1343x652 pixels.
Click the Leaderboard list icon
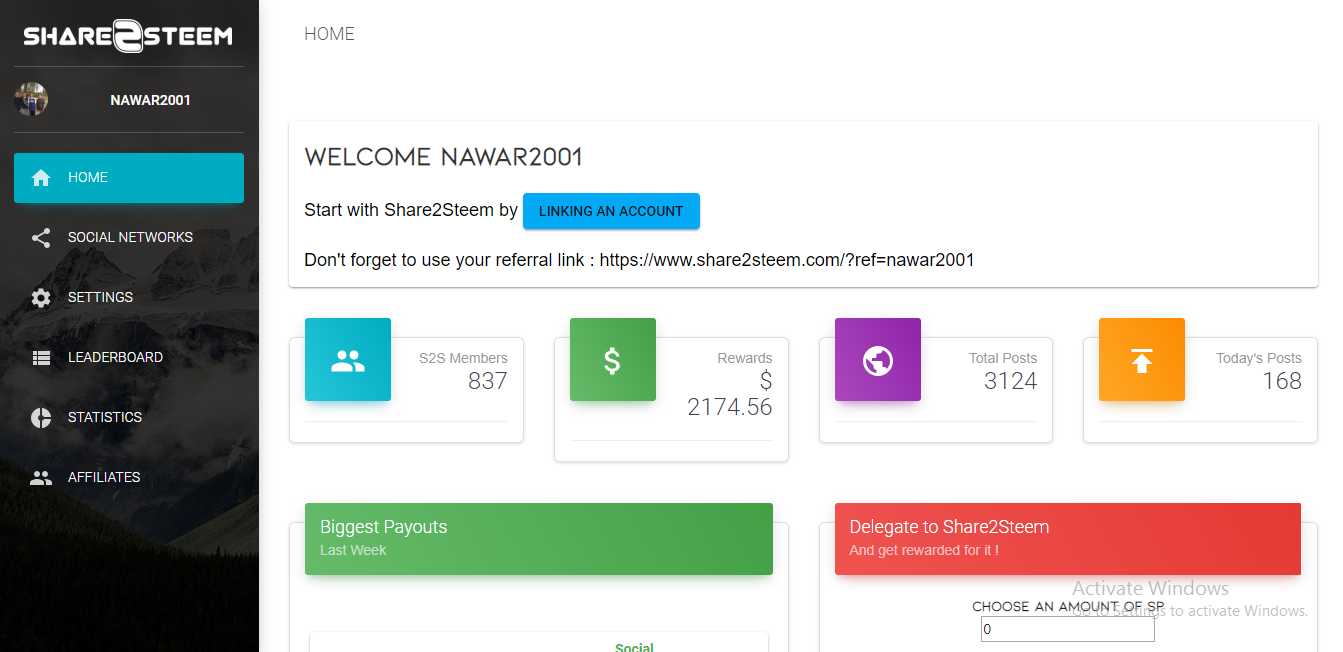(x=41, y=358)
